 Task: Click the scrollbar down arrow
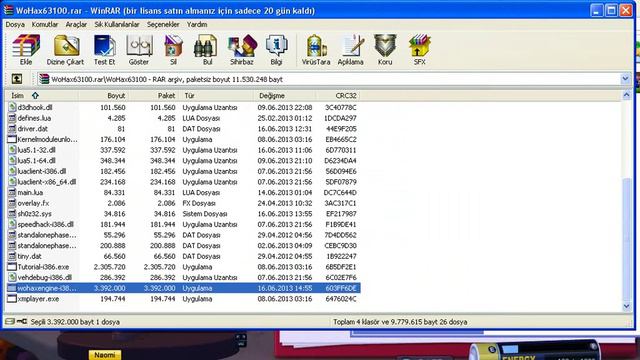(627, 307)
